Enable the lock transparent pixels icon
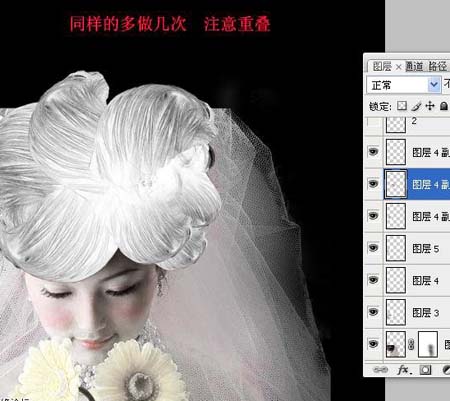This screenshot has width=450, height=401. coord(402,106)
